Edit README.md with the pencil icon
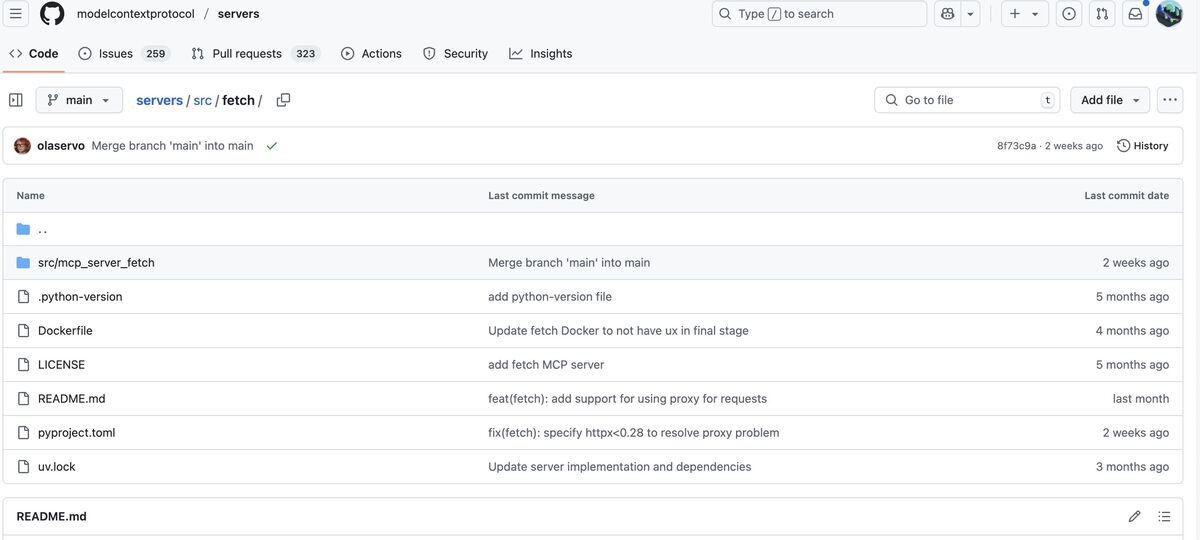Screen dimensions: 1200x540 coord(1134,517)
